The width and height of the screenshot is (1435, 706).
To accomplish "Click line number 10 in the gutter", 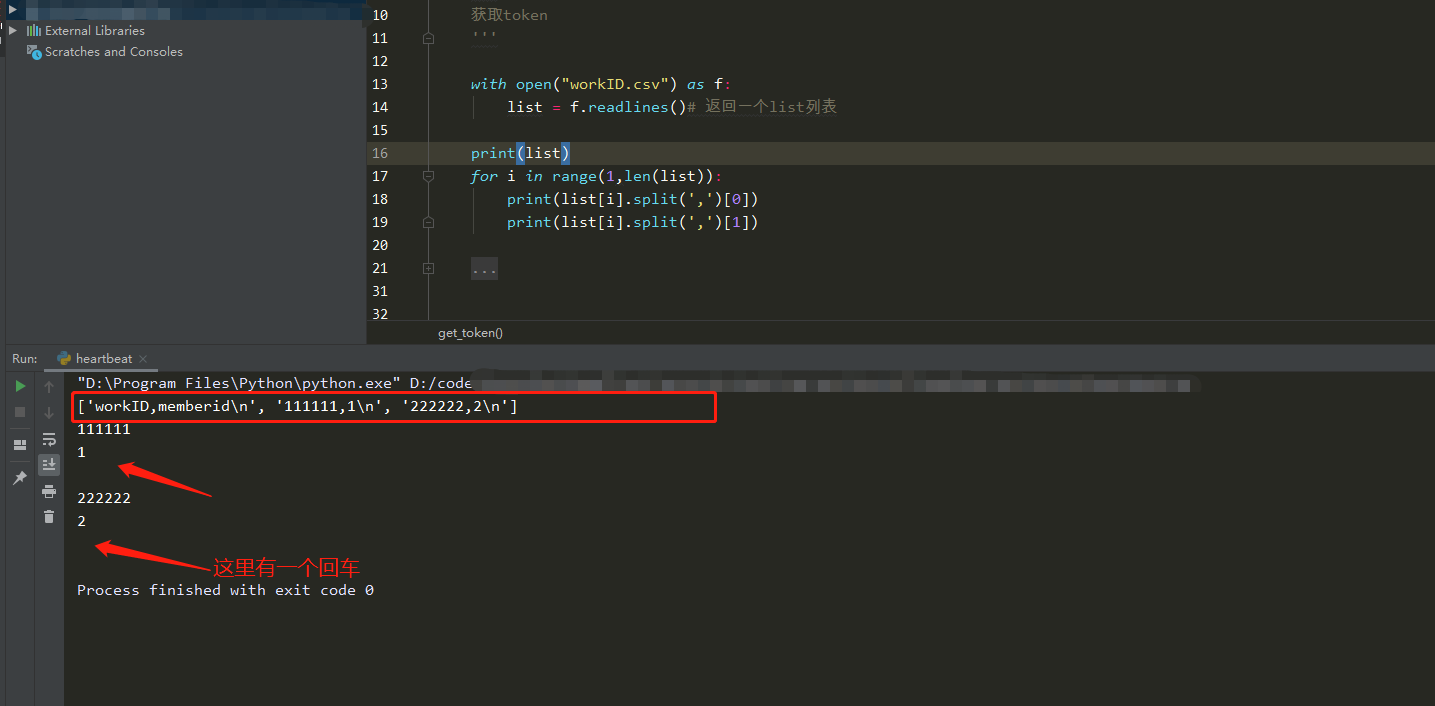I will click(x=379, y=15).
